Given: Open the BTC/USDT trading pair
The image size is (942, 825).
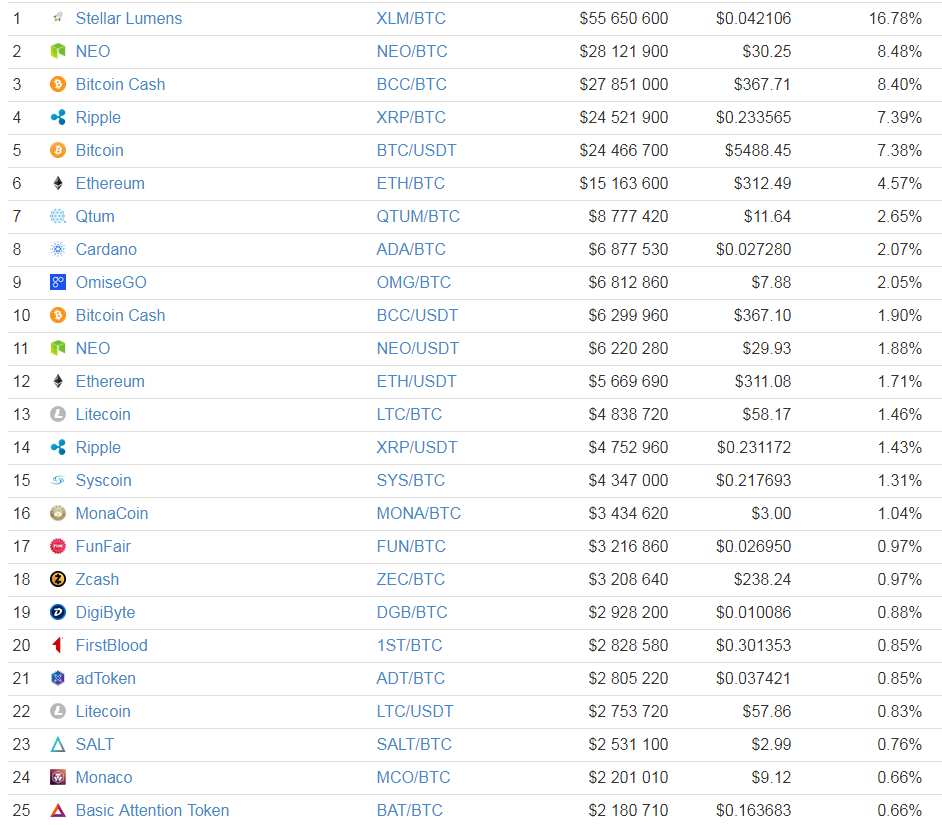Looking at the screenshot, I should coord(416,151).
